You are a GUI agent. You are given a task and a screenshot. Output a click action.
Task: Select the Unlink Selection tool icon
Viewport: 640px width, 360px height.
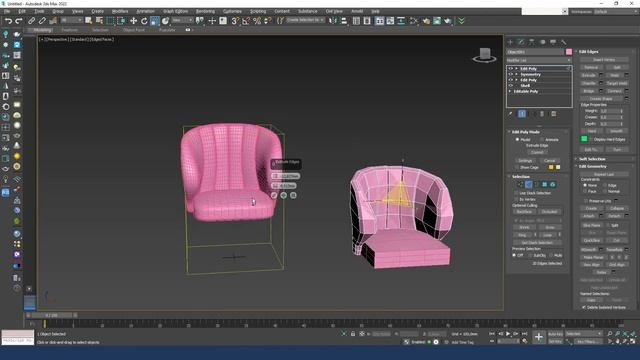(42, 21)
